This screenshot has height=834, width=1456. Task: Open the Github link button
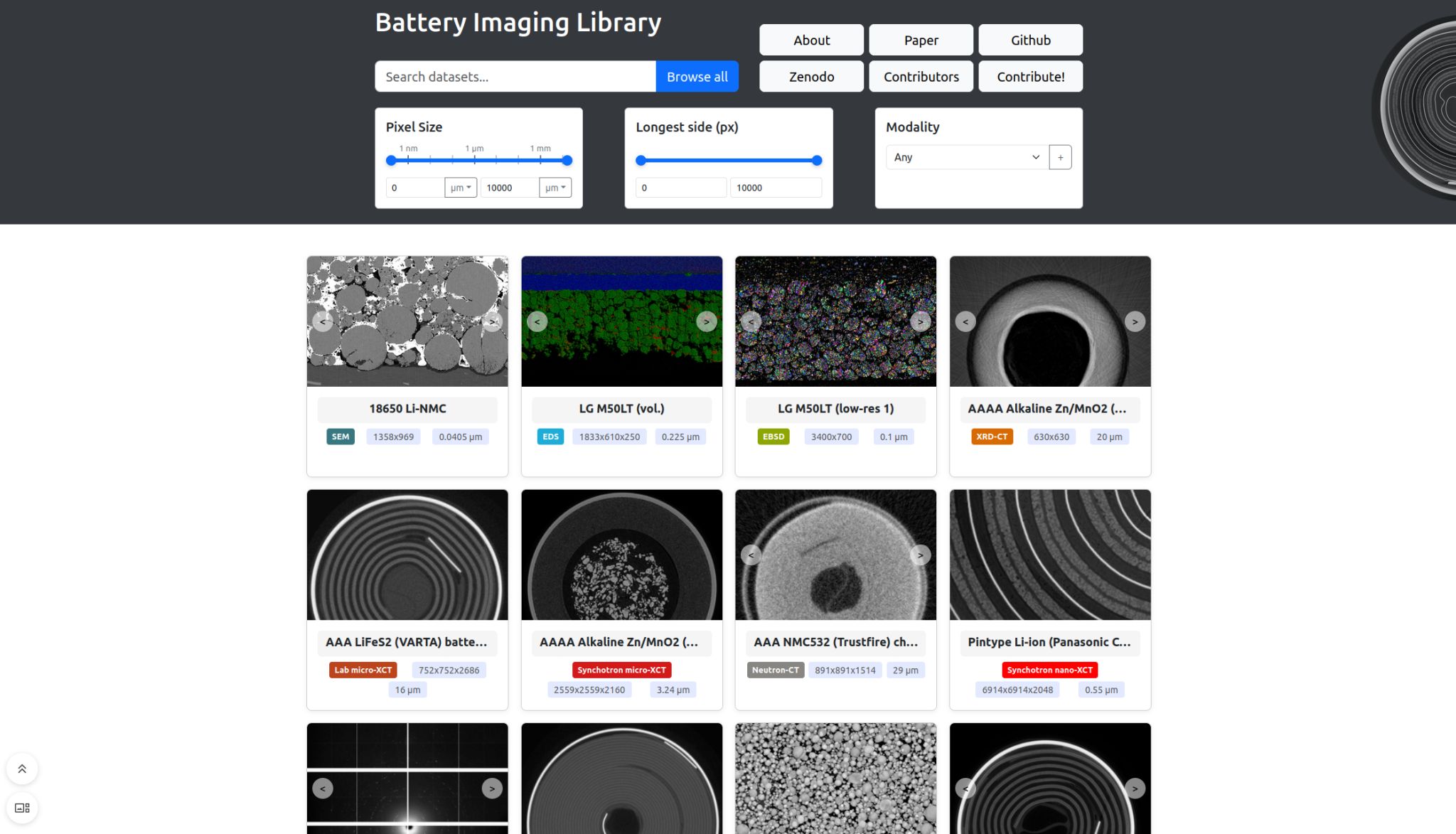tap(1030, 40)
